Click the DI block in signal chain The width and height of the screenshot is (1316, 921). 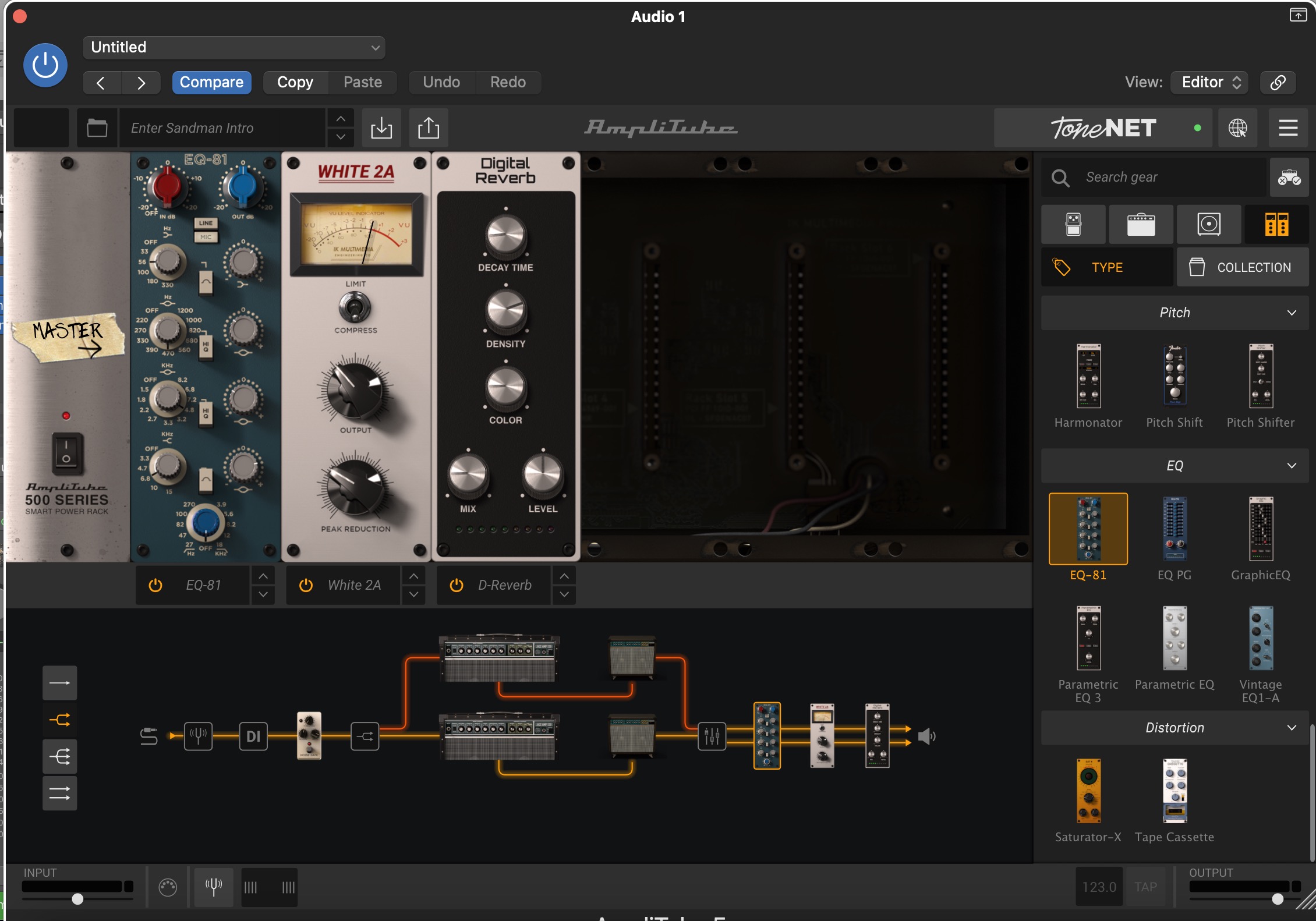click(x=253, y=736)
